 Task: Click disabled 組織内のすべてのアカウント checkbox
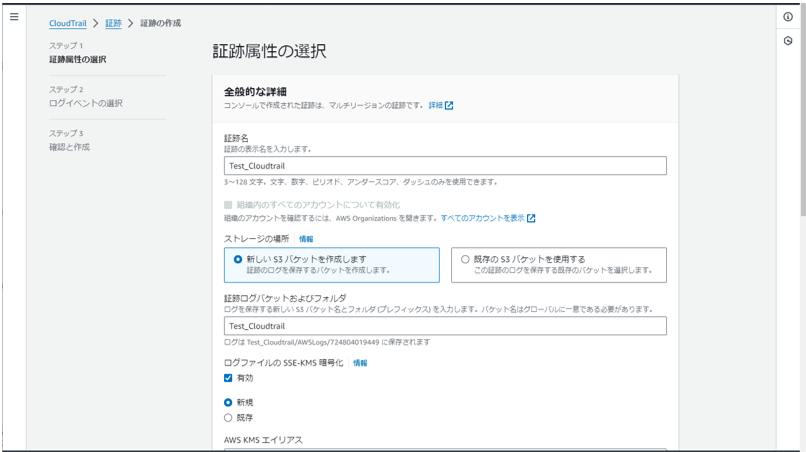coord(228,205)
